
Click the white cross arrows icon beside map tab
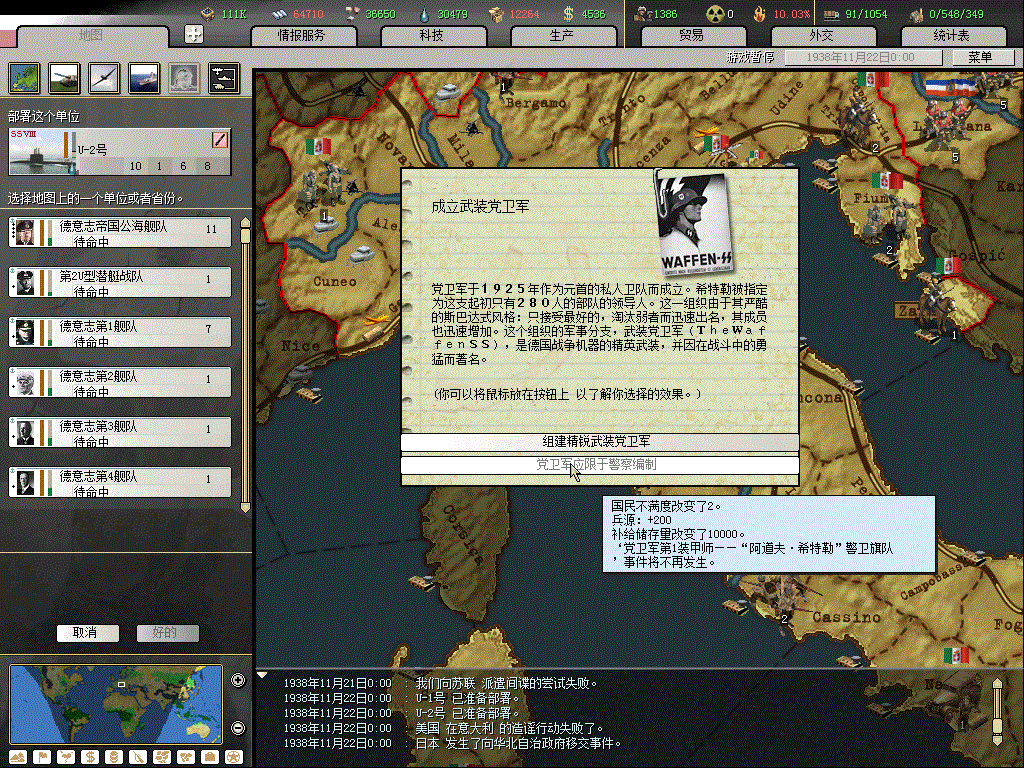point(194,34)
